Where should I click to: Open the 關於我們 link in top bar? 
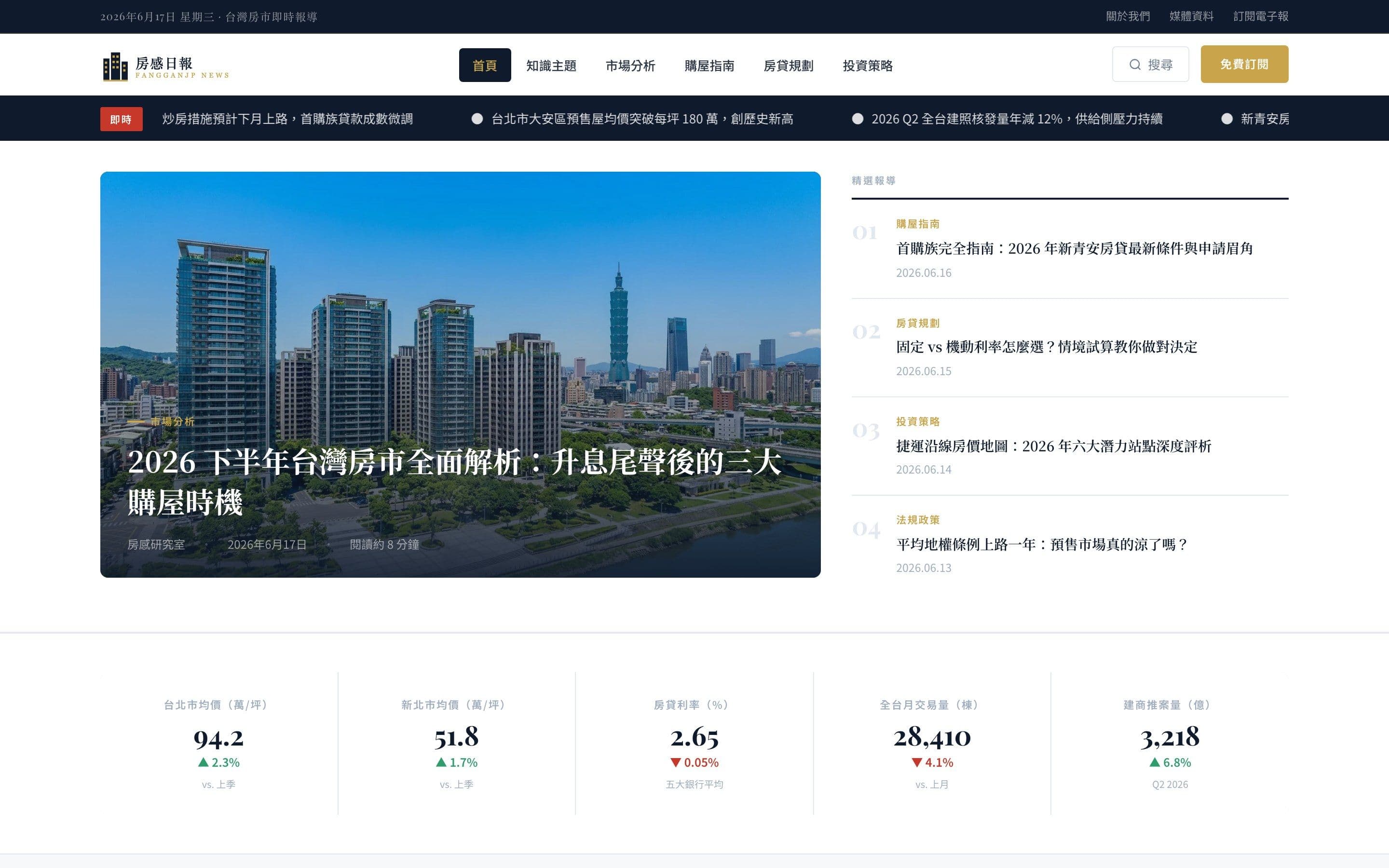(x=1128, y=17)
